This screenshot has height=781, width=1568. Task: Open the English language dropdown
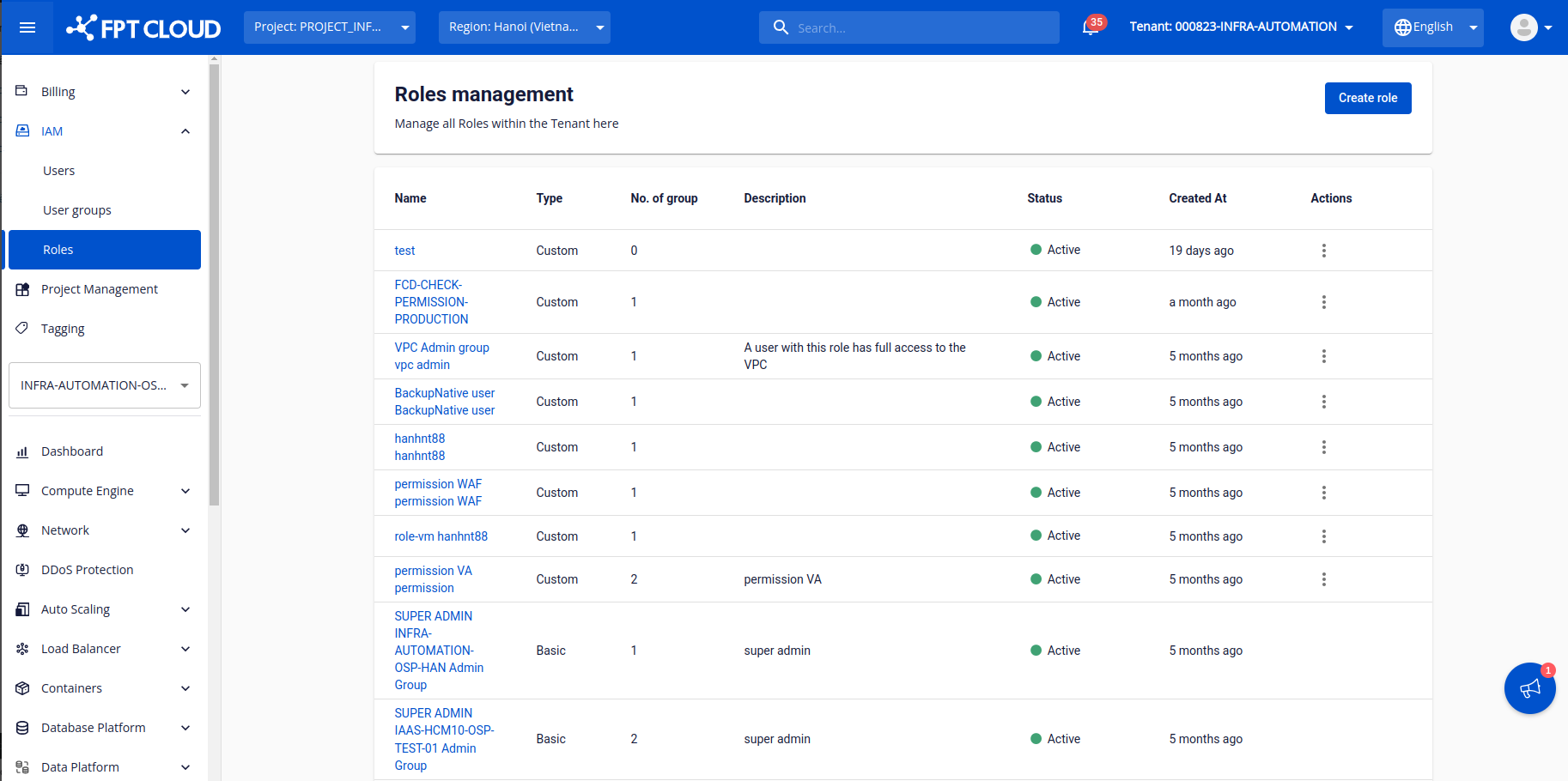1432,27
